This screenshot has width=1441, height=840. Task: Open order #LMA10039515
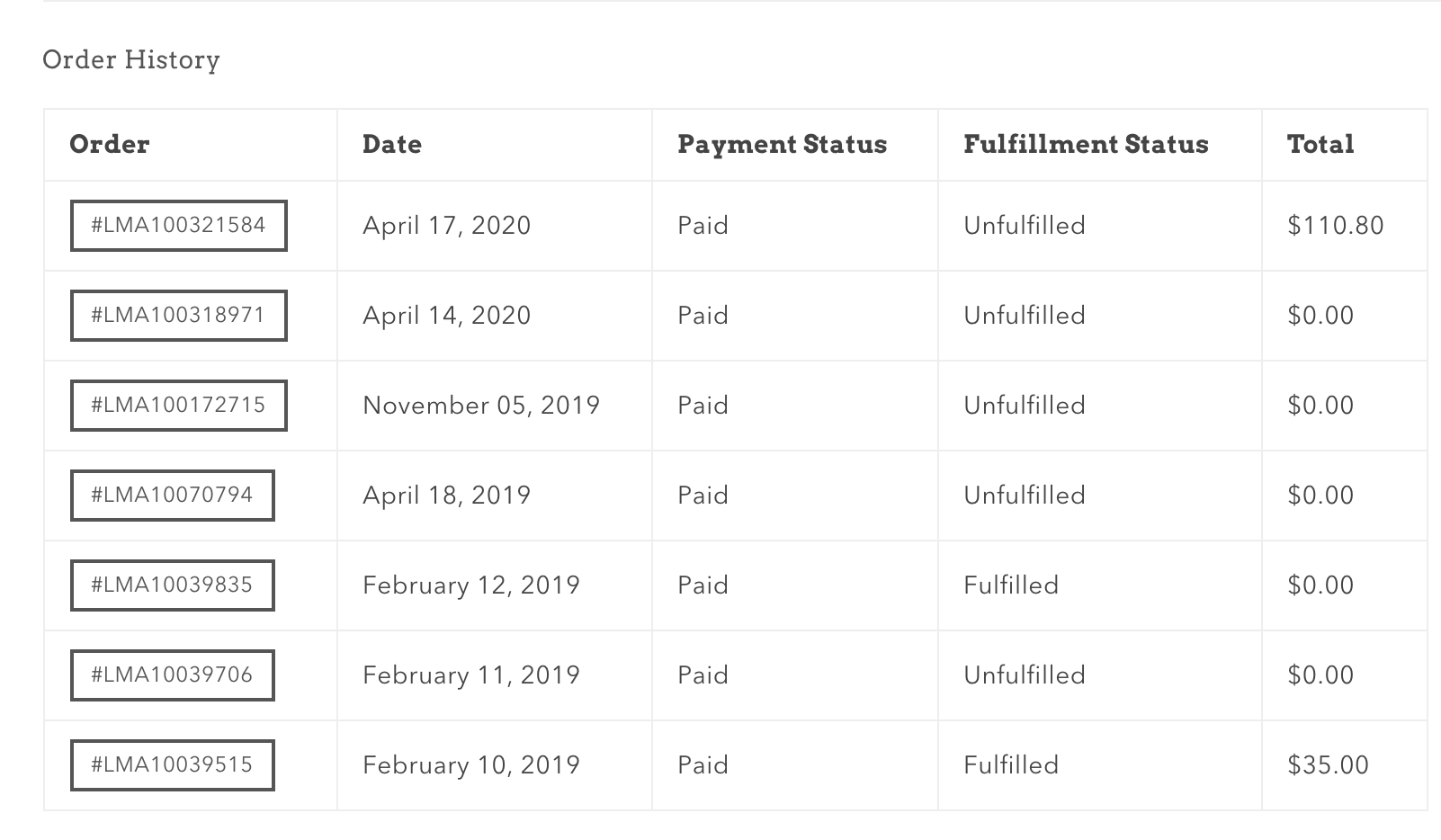tap(172, 765)
